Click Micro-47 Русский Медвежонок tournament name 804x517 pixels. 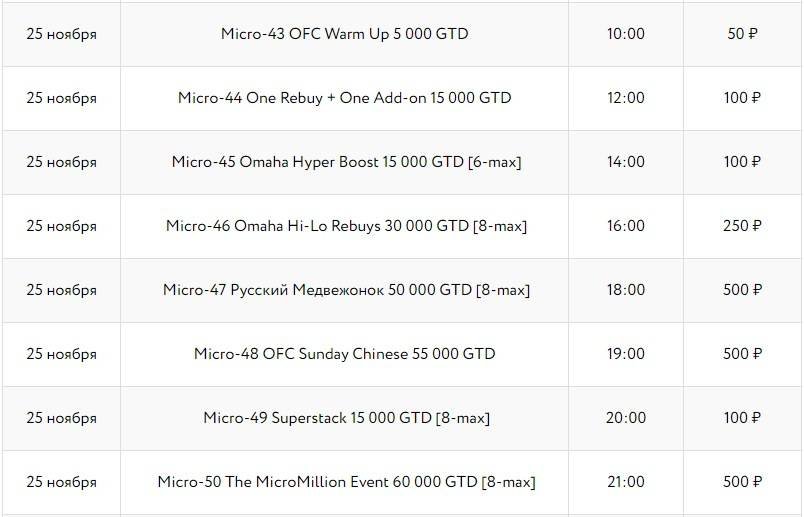pos(346,290)
